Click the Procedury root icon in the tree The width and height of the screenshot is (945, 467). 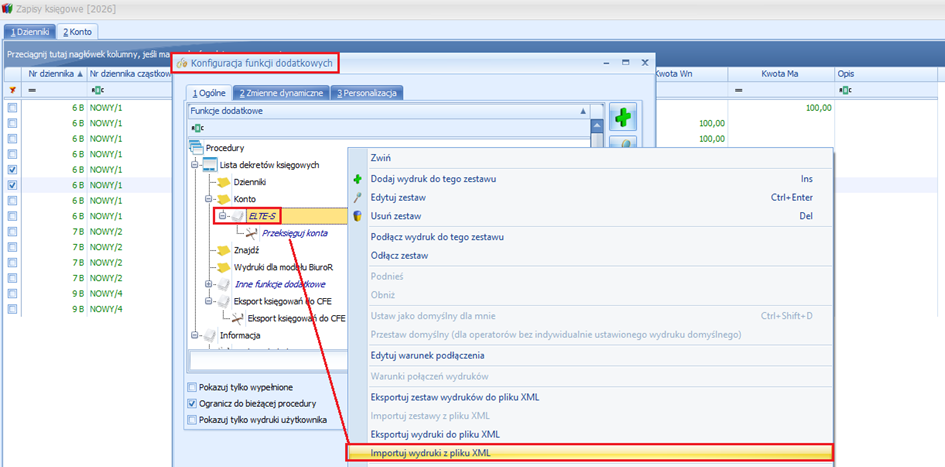point(196,148)
